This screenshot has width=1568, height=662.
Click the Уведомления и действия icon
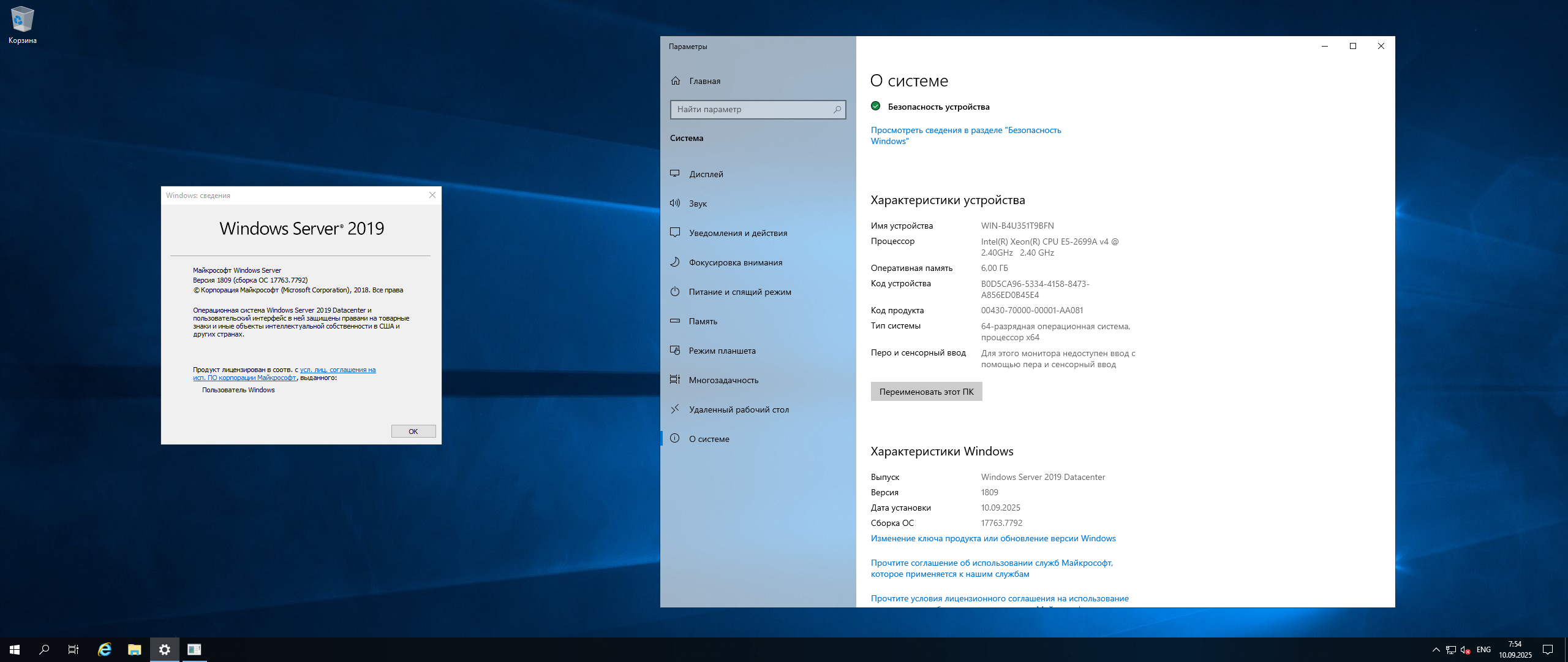[675, 233]
